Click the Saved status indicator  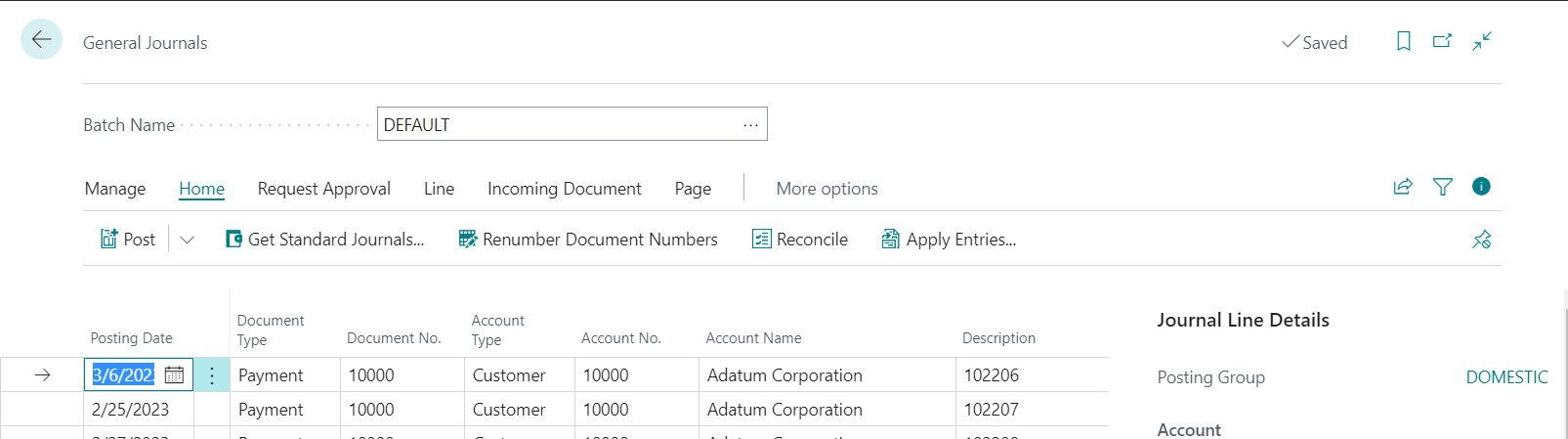click(1315, 42)
